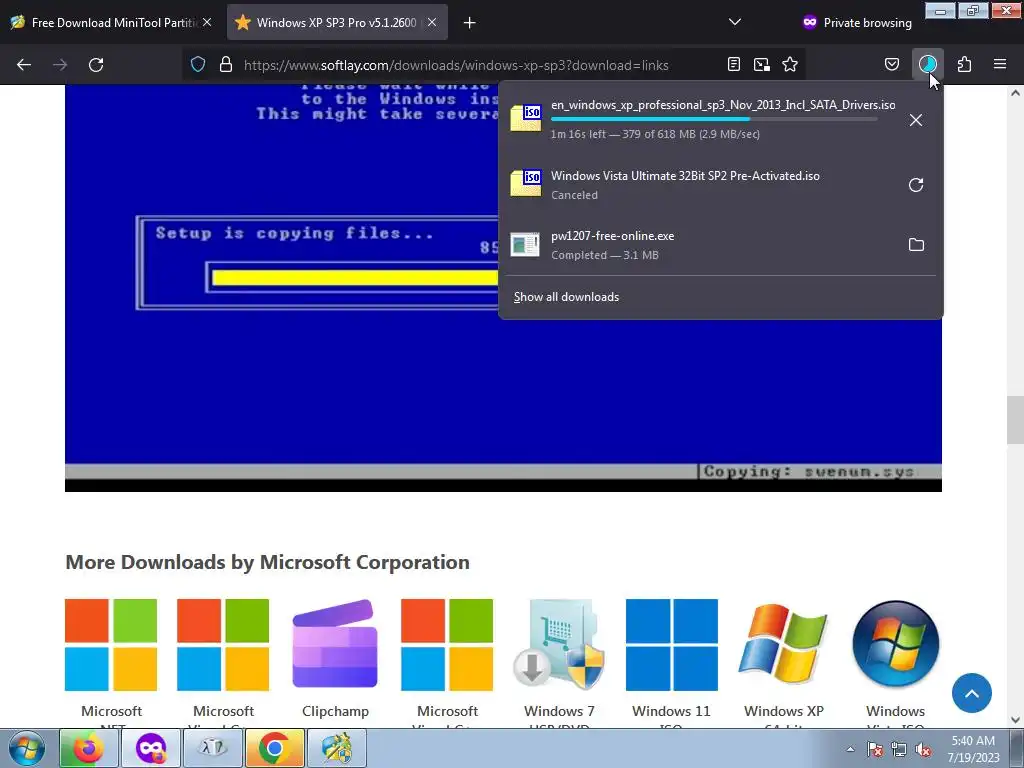Reload the current page
Screen dimensions: 1024x768
(x=96, y=65)
